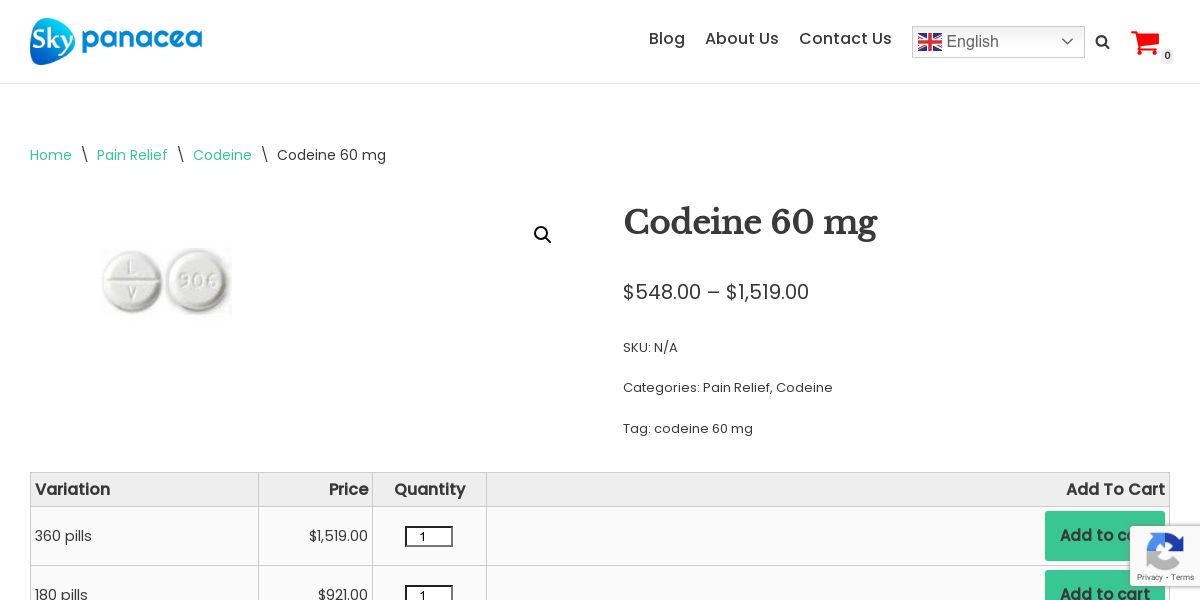Click the pill product thumbnail image
This screenshot has width=1200, height=600.
click(166, 281)
